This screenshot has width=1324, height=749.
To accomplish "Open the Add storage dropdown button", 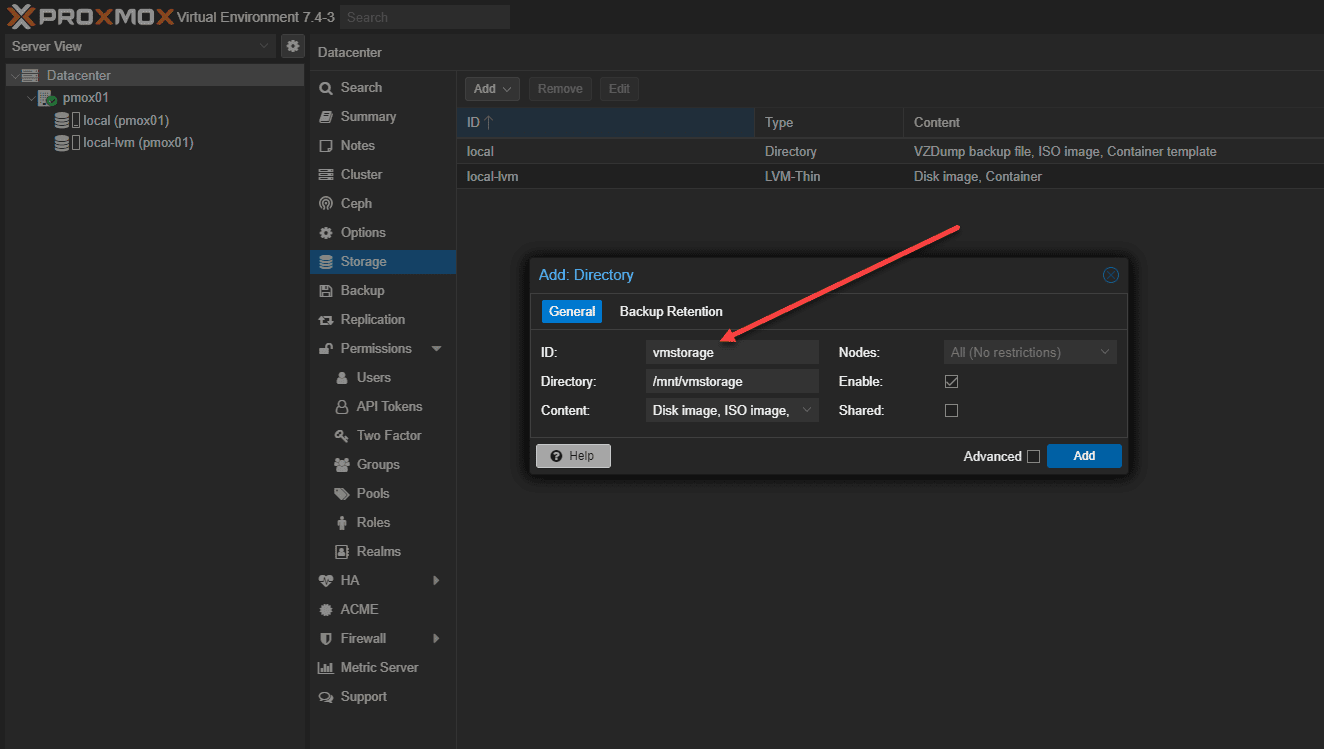I will (492, 89).
